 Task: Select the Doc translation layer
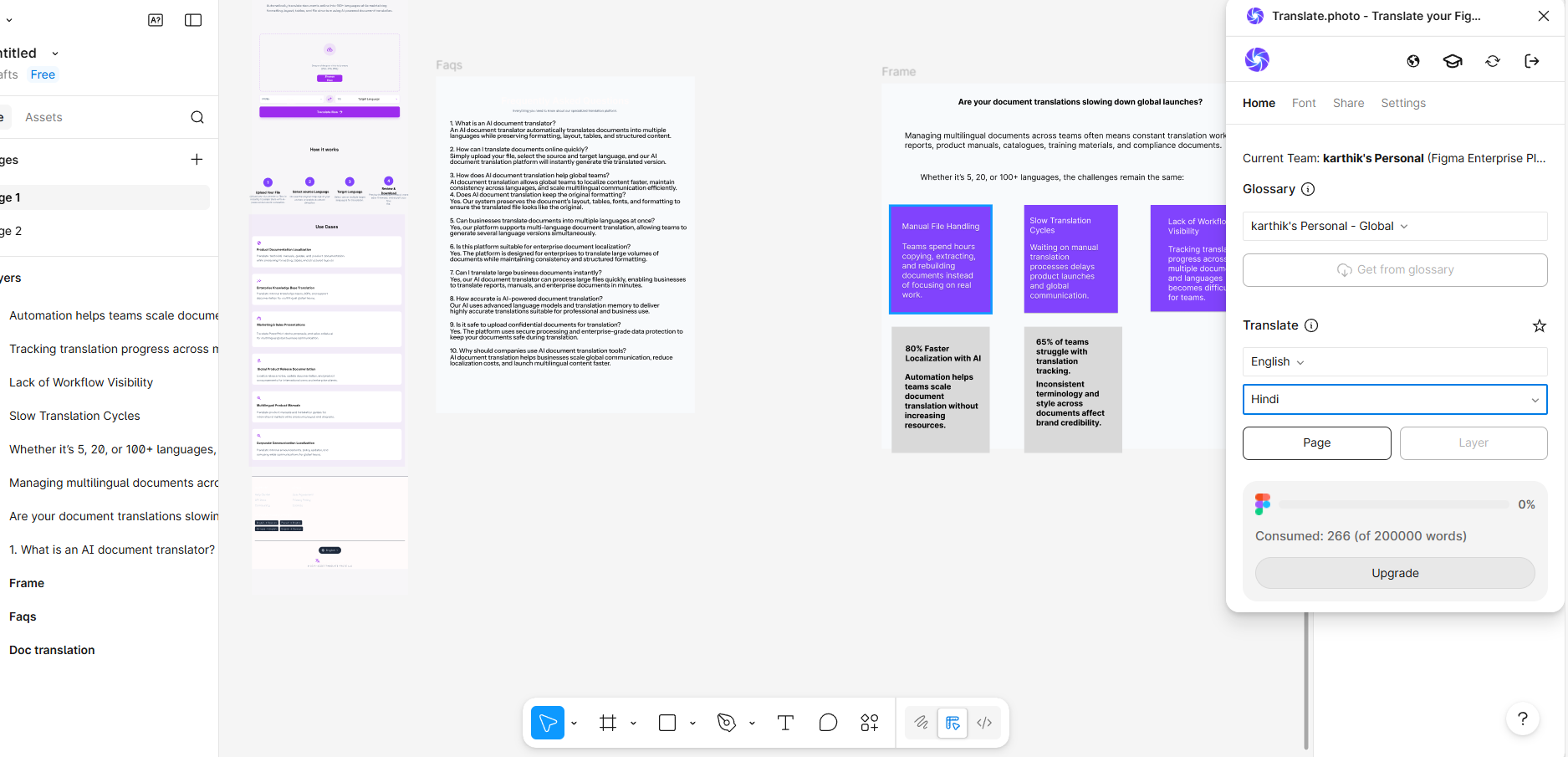(x=52, y=650)
